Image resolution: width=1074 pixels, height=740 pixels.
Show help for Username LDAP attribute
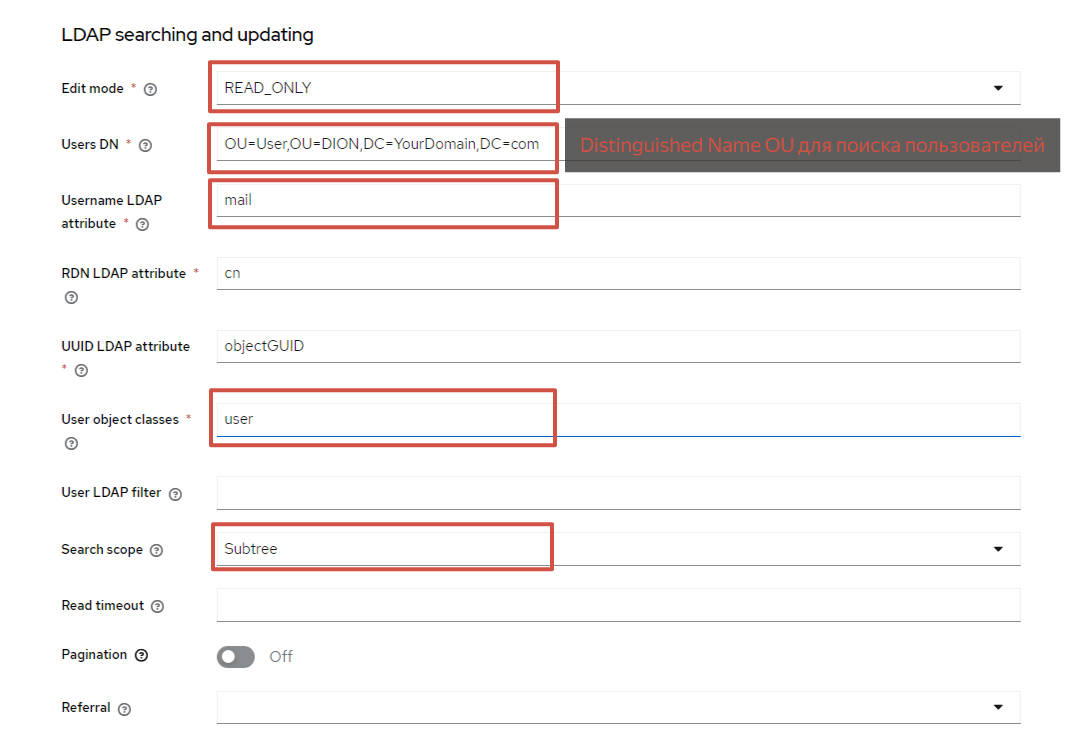pos(142,224)
